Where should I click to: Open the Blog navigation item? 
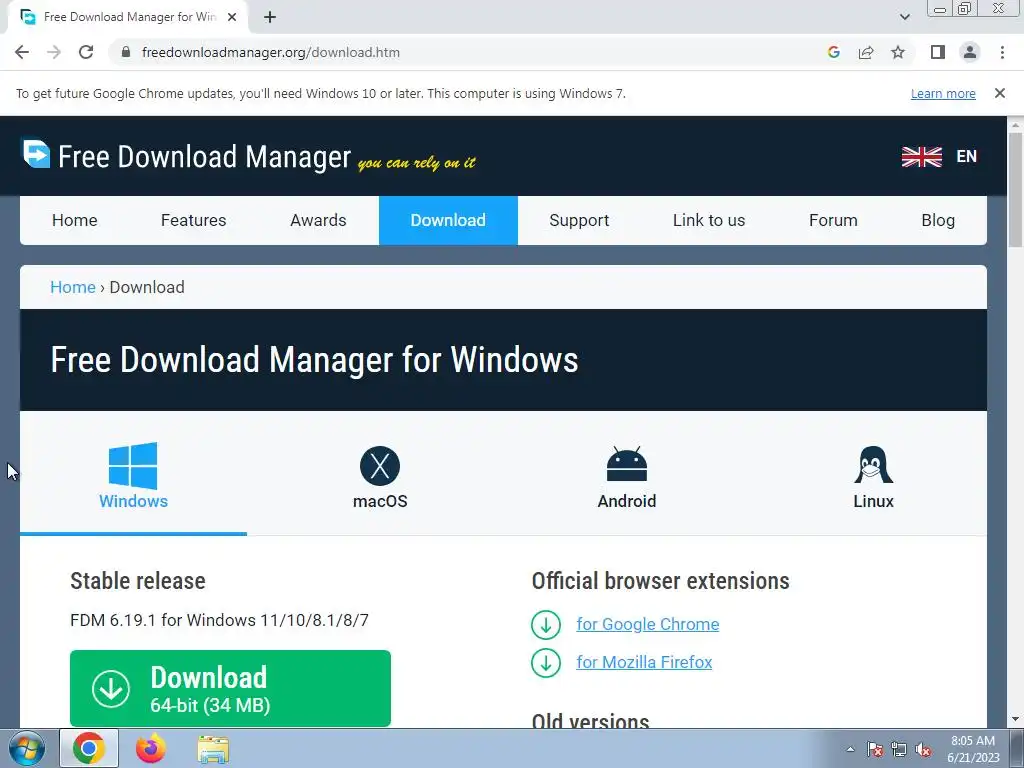click(x=938, y=221)
